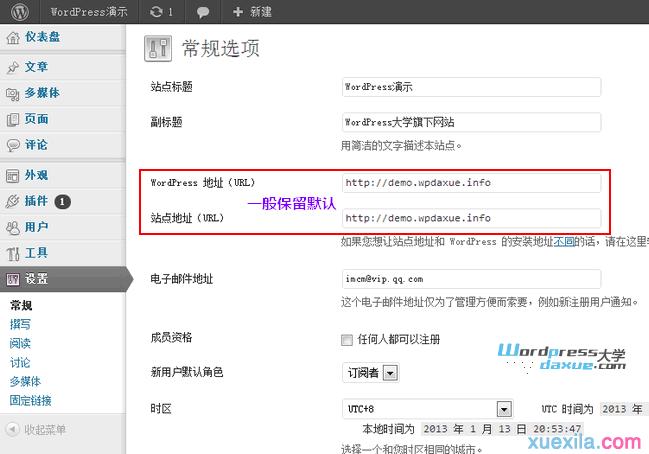Toggle the 任何人都可以注册 checkbox

point(347,340)
